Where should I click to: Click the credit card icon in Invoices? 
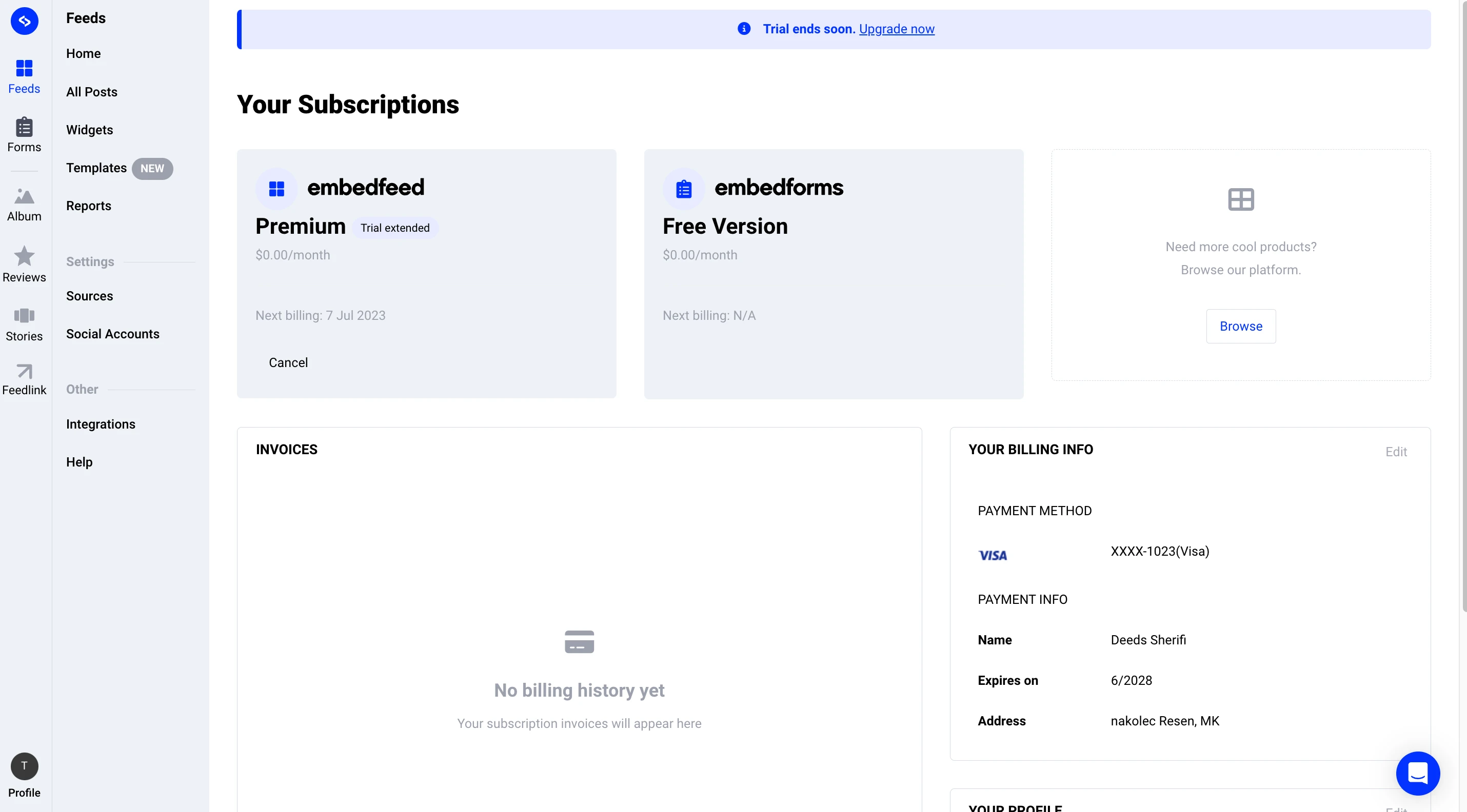click(579, 642)
